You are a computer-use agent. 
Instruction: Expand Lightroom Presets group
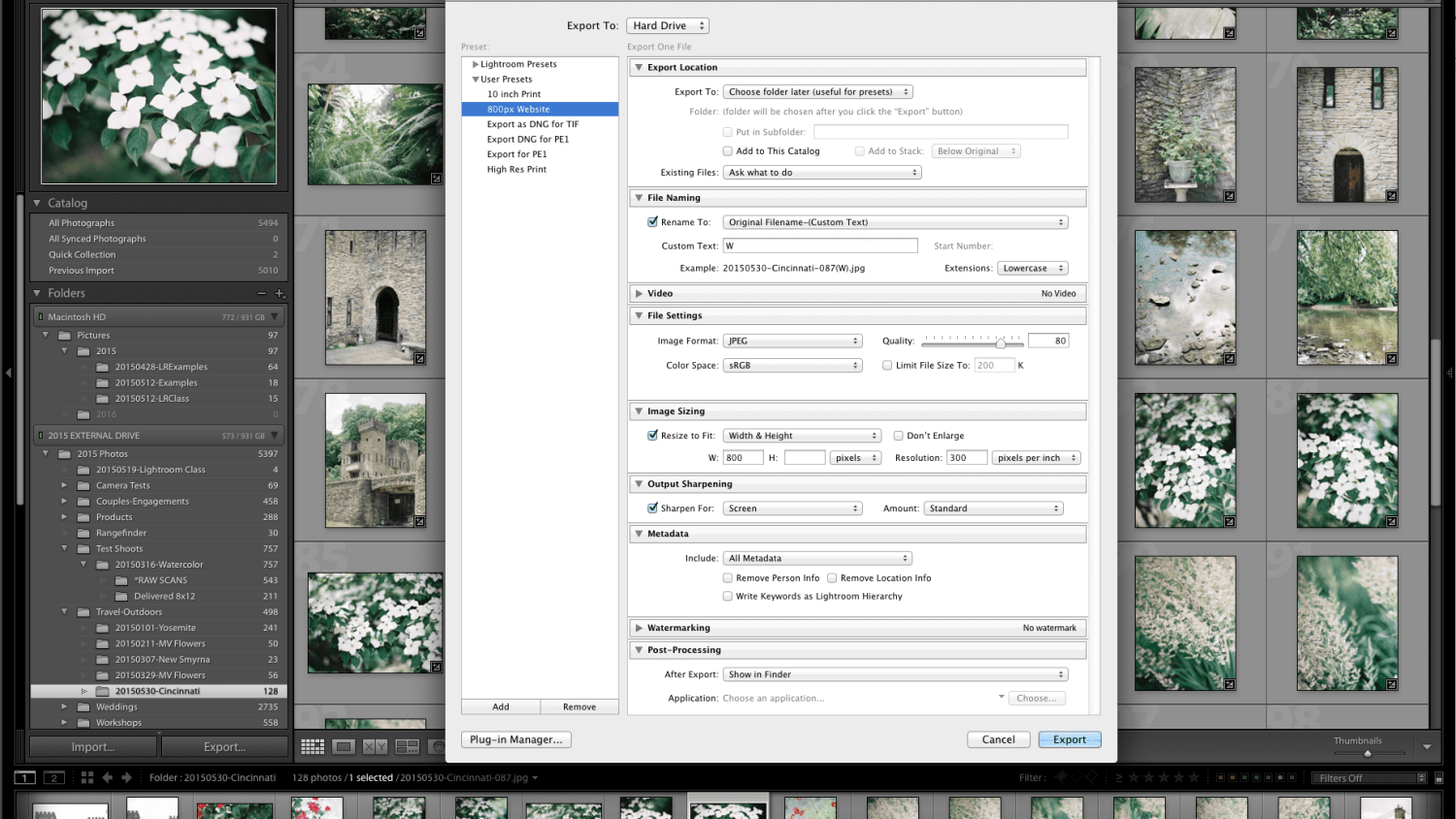coord(476,64)
